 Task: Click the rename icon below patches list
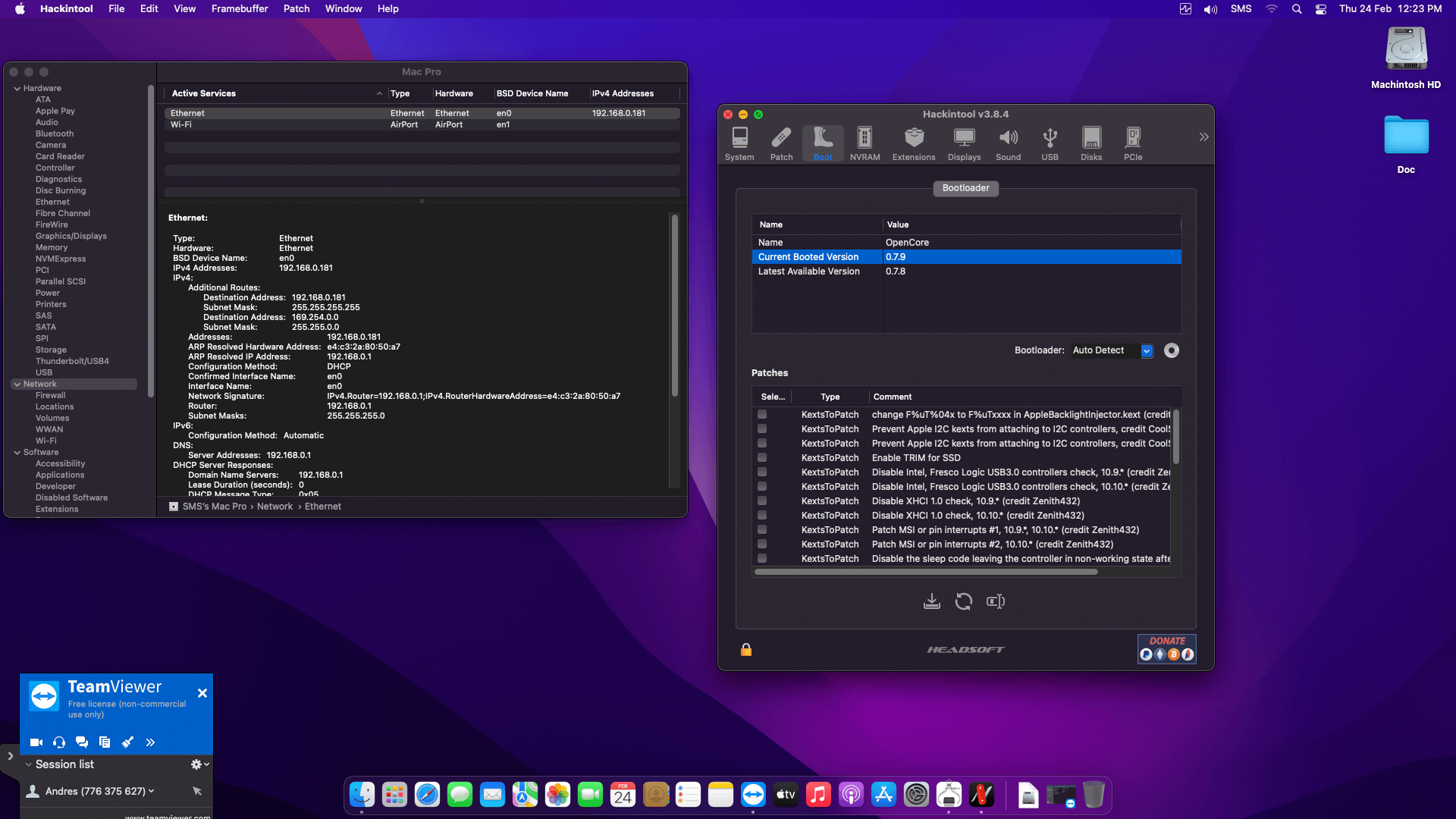(996, 601)
